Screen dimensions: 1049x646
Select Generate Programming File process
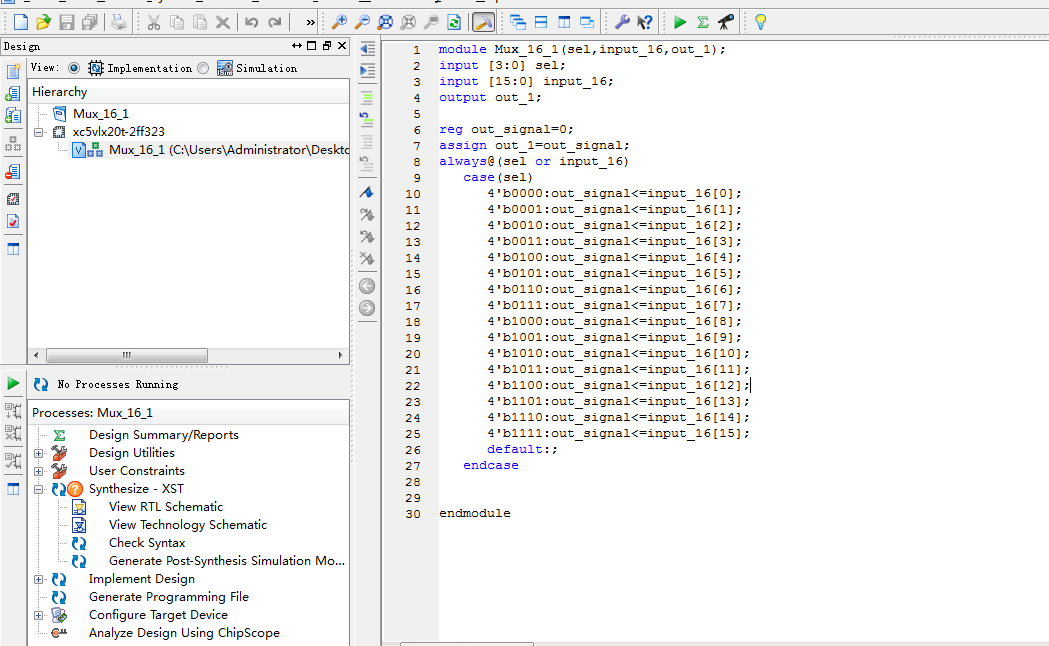coord(168,597)
